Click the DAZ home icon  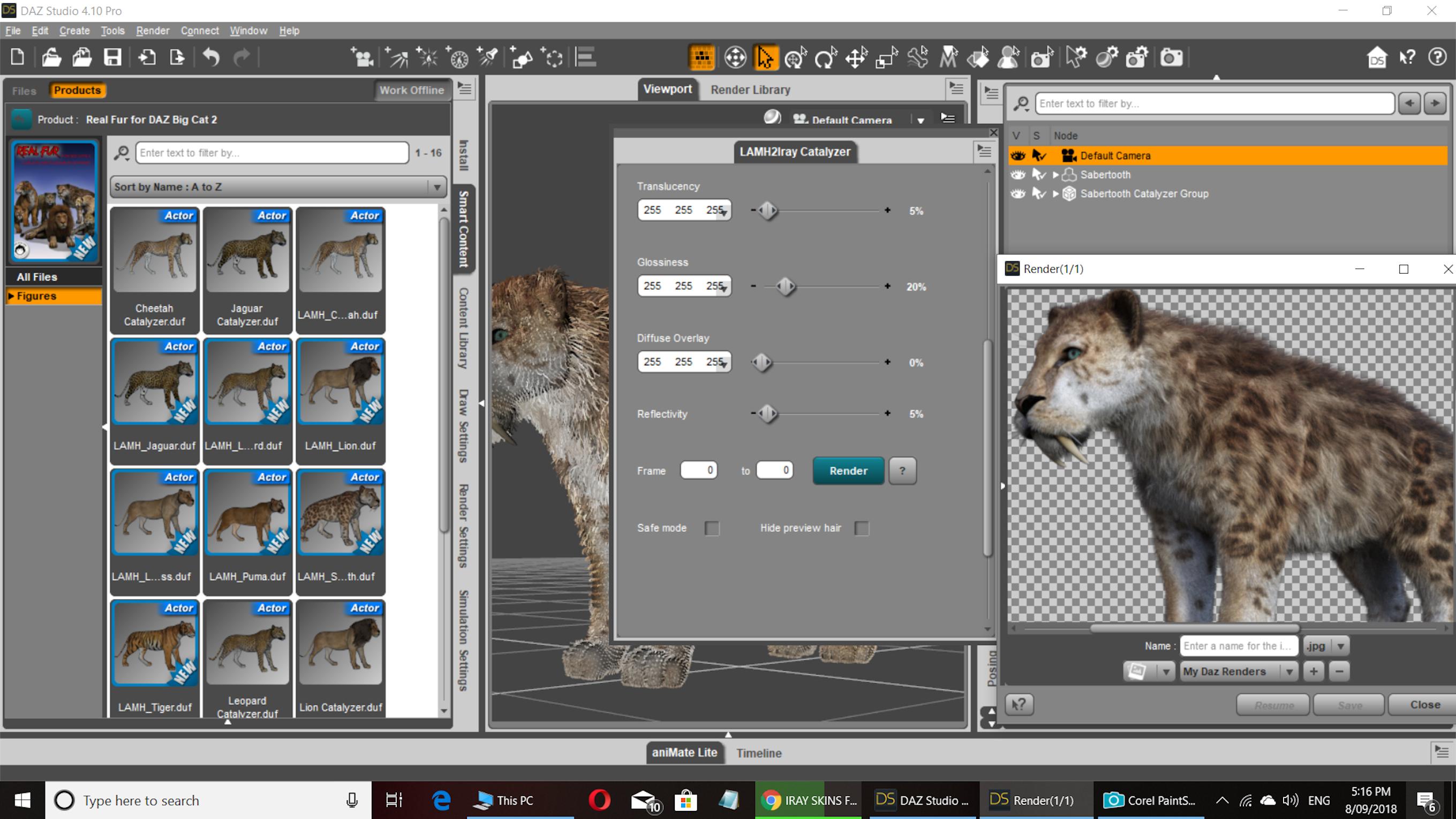(1377, 58)
